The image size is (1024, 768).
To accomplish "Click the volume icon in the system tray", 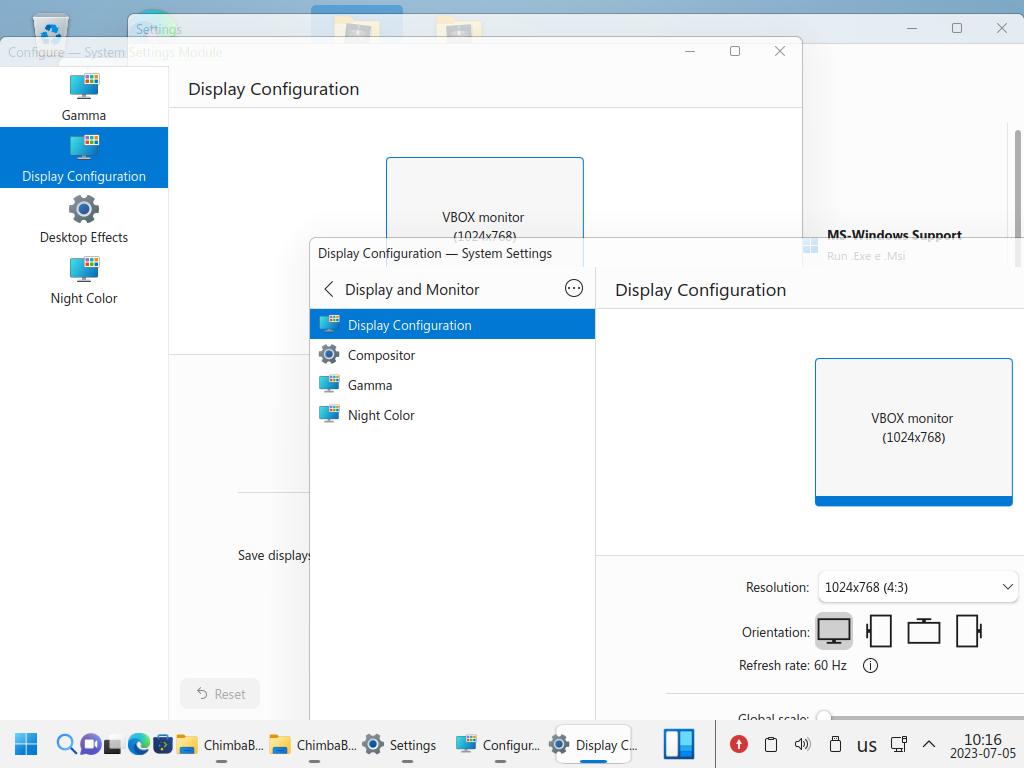I will (x=802, y=744).
